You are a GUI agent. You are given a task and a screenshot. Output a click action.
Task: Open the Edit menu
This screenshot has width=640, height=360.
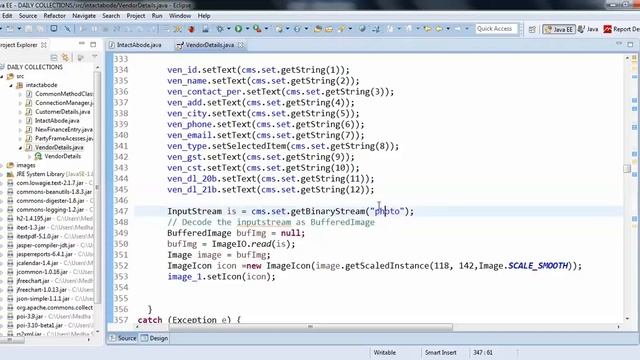(7, 16)
